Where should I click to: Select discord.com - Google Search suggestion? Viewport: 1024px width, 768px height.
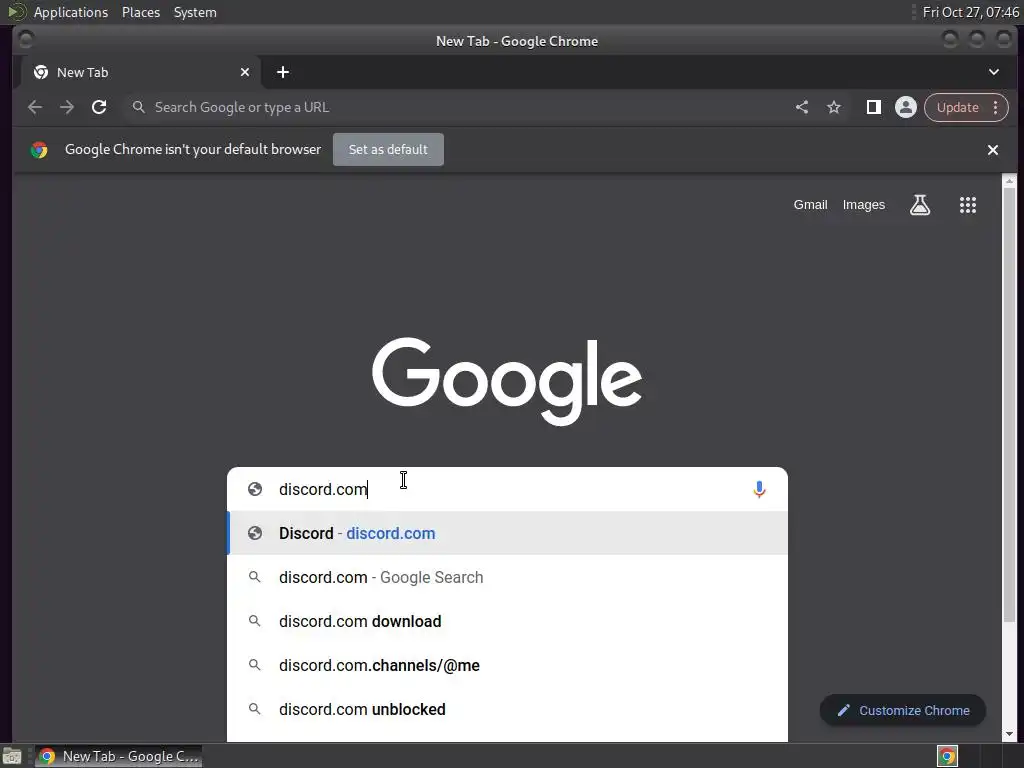(x=507, y=577)
